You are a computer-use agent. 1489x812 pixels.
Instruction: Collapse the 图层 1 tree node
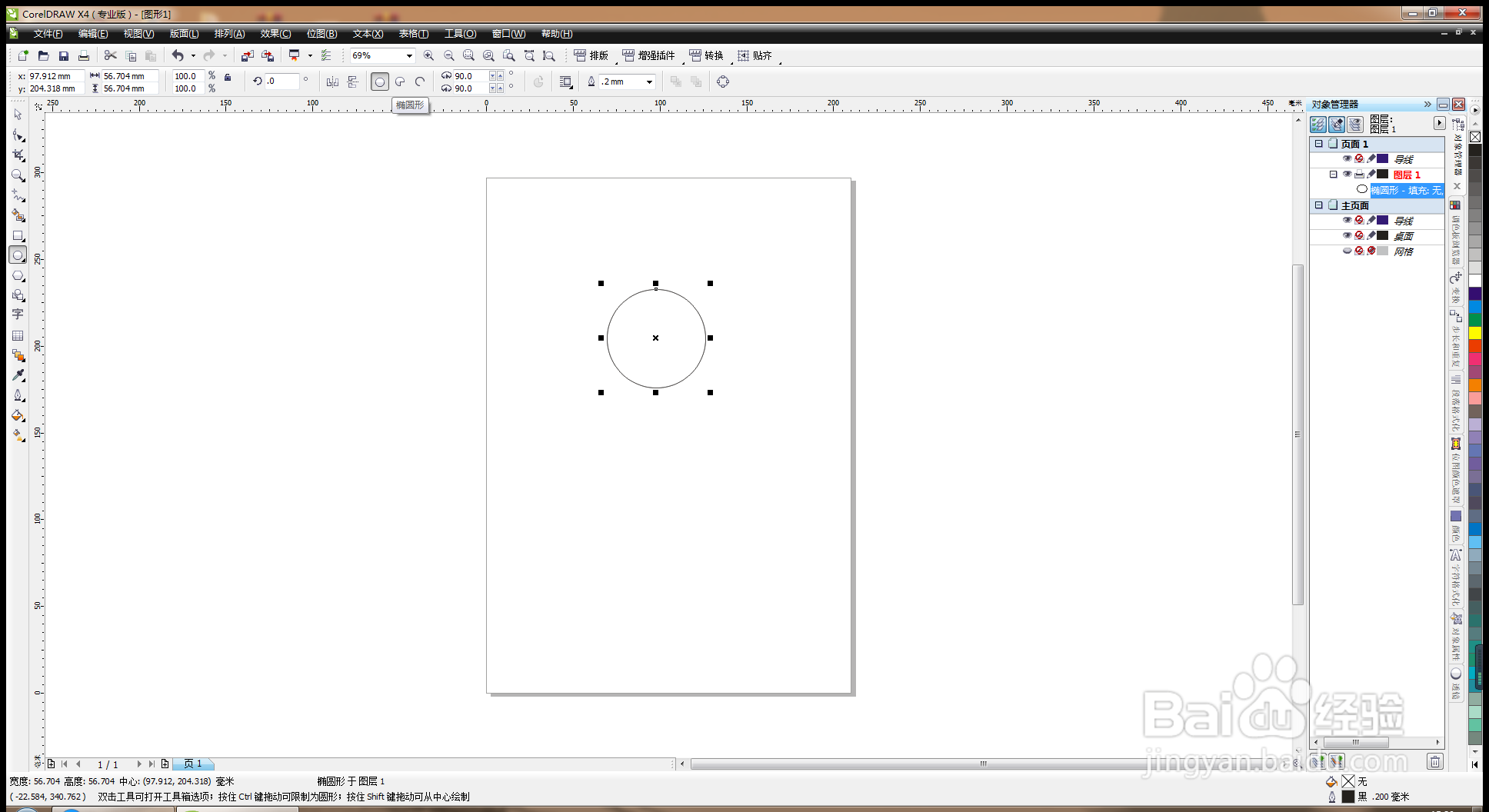point(1333,175)
